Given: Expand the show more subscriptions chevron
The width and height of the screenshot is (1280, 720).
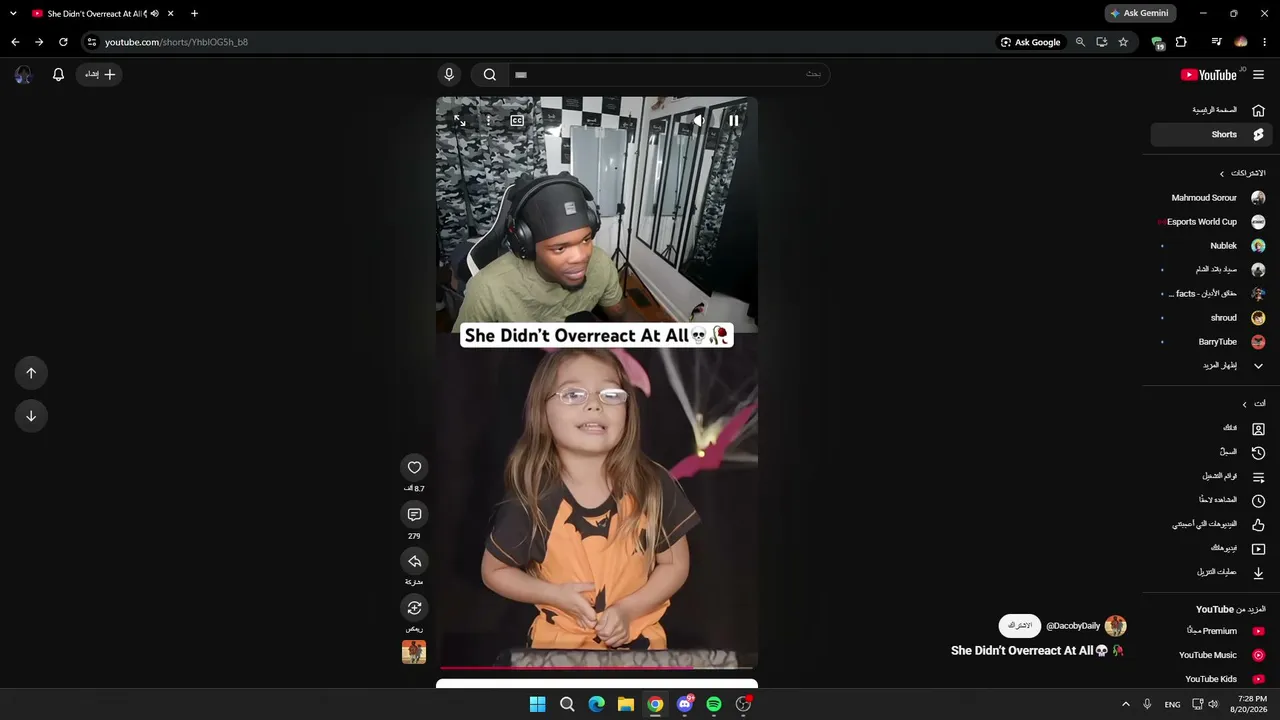Looking at the screenshot, I should pos(1258,366).
